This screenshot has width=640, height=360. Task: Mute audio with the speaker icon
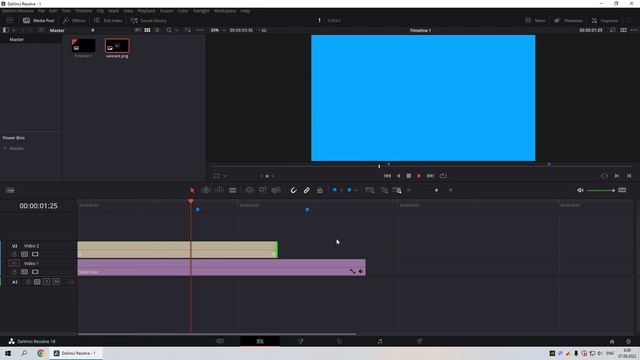tap(580, 190)
